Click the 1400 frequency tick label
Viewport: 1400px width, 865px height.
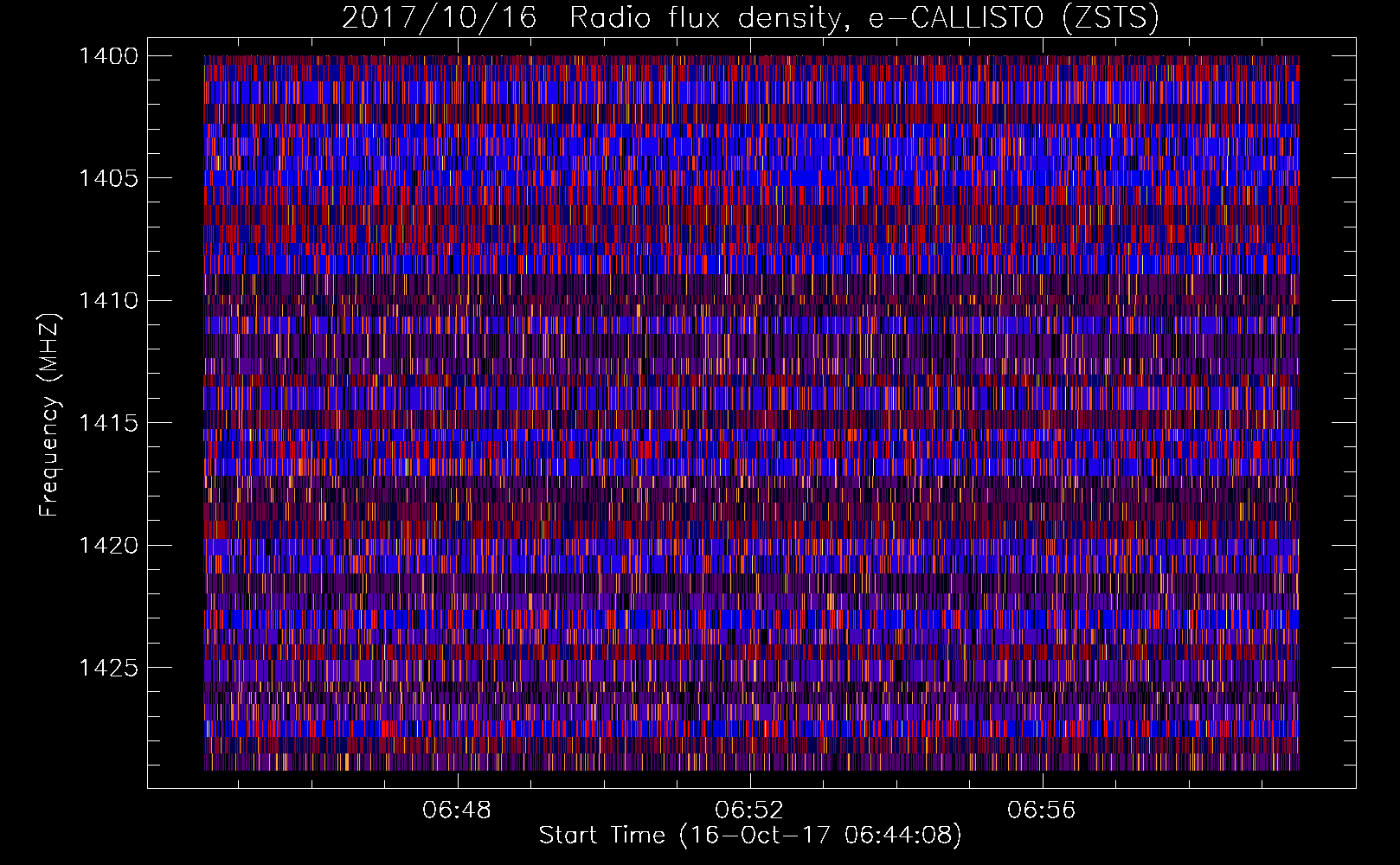pyautogui.click(x=108, y=56)
